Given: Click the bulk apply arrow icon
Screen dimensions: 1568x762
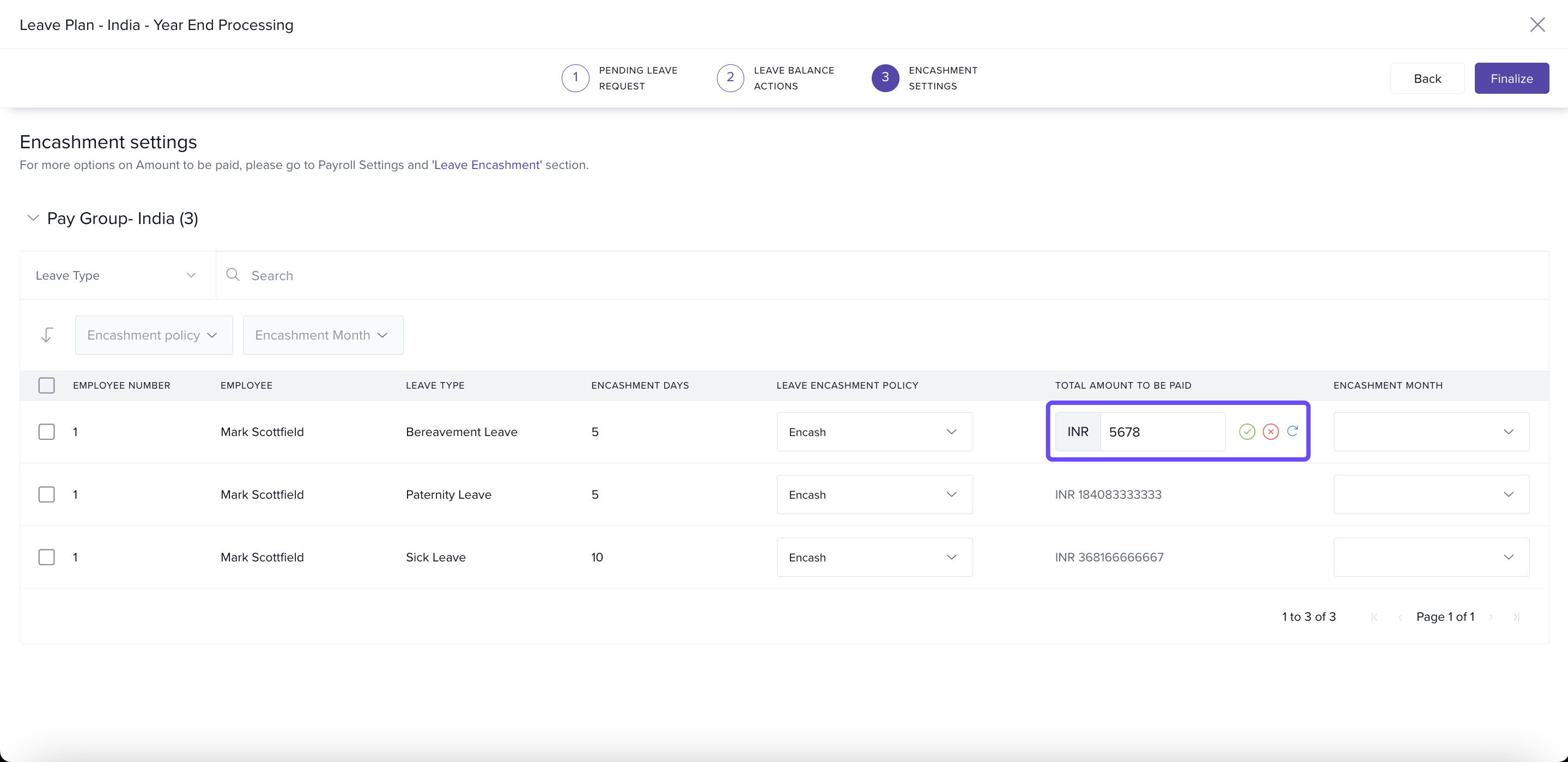Looking at the screenshot, I should point(47,335).
